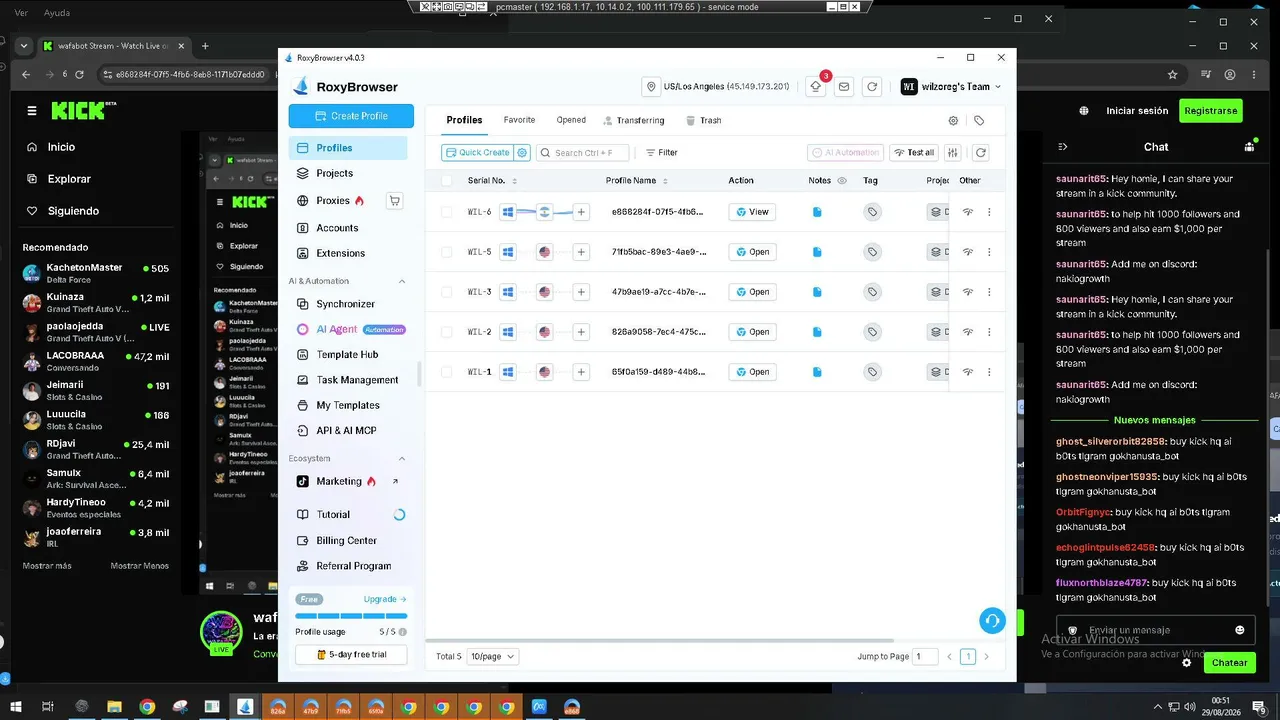Switch to the Transferring tab
The width and height of the screenshot is (1280, 720).
pos(634,120)
